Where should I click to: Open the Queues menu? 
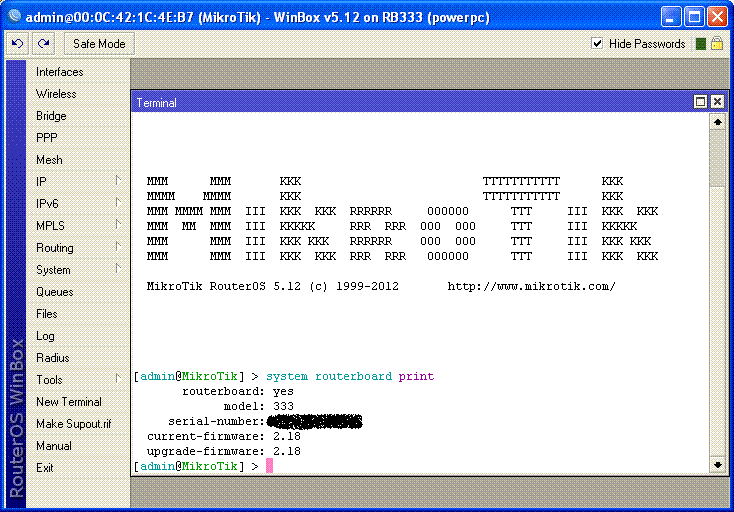pos(55,292)
